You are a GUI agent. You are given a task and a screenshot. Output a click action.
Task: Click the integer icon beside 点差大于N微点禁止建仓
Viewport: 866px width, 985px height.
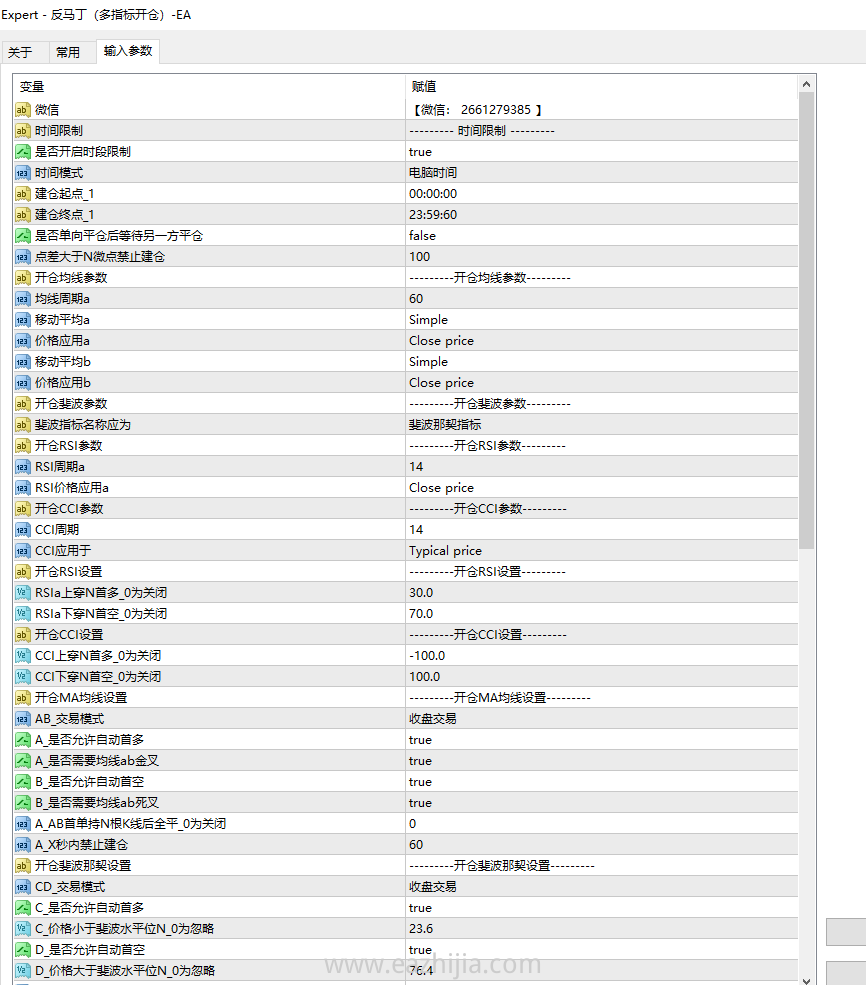(23, 256)
